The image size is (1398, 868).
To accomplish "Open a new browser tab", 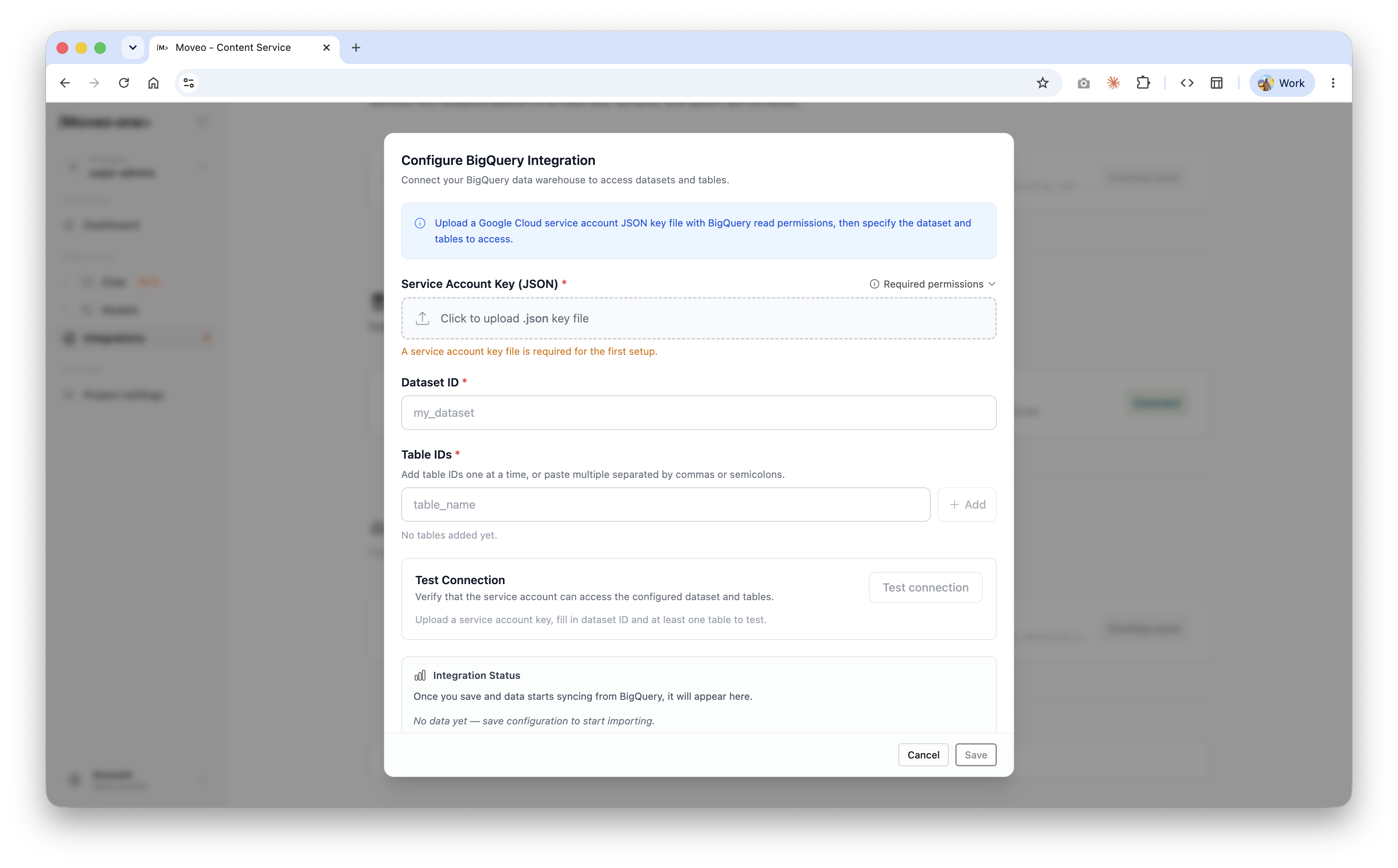I will [x=356, y=48].
